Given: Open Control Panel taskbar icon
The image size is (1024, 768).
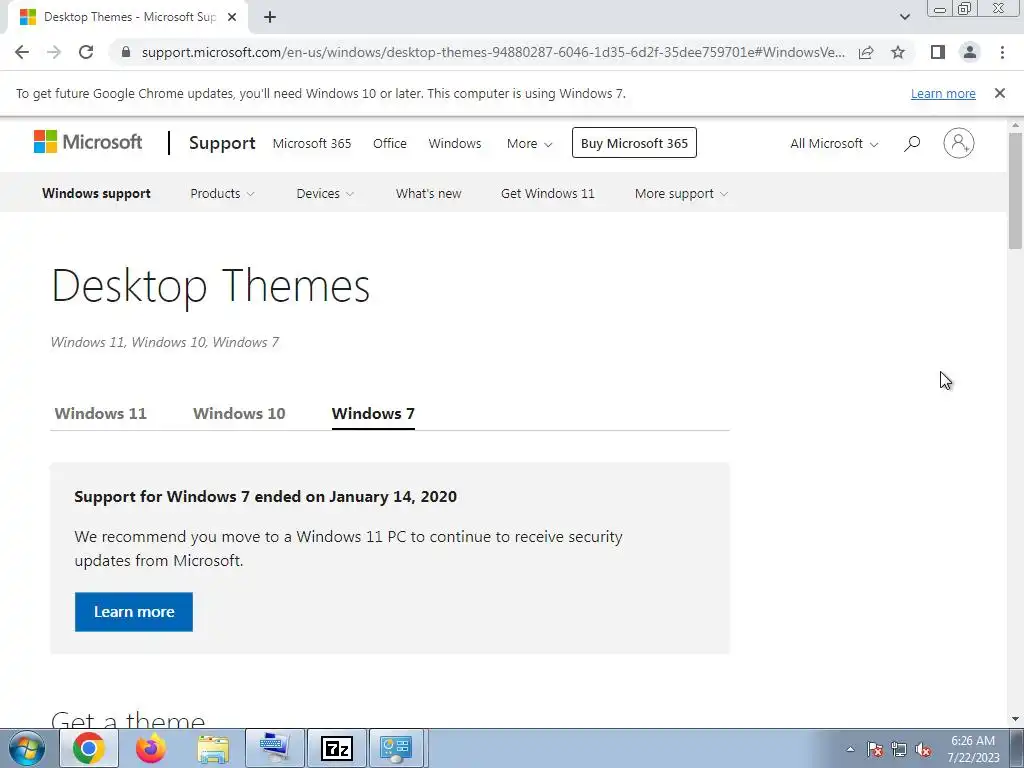Looking at the screenshot, I should [x=396, y=748].
